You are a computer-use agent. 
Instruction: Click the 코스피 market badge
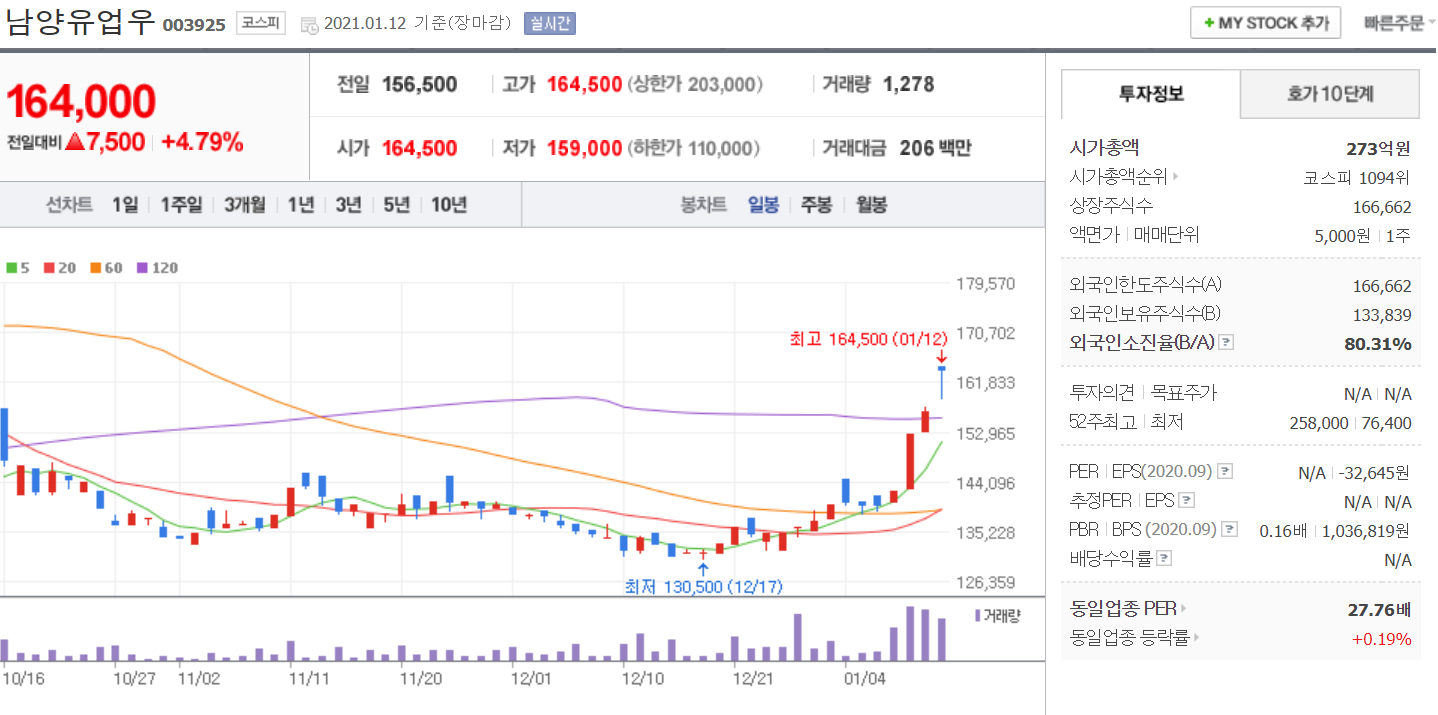coord(260,23)
